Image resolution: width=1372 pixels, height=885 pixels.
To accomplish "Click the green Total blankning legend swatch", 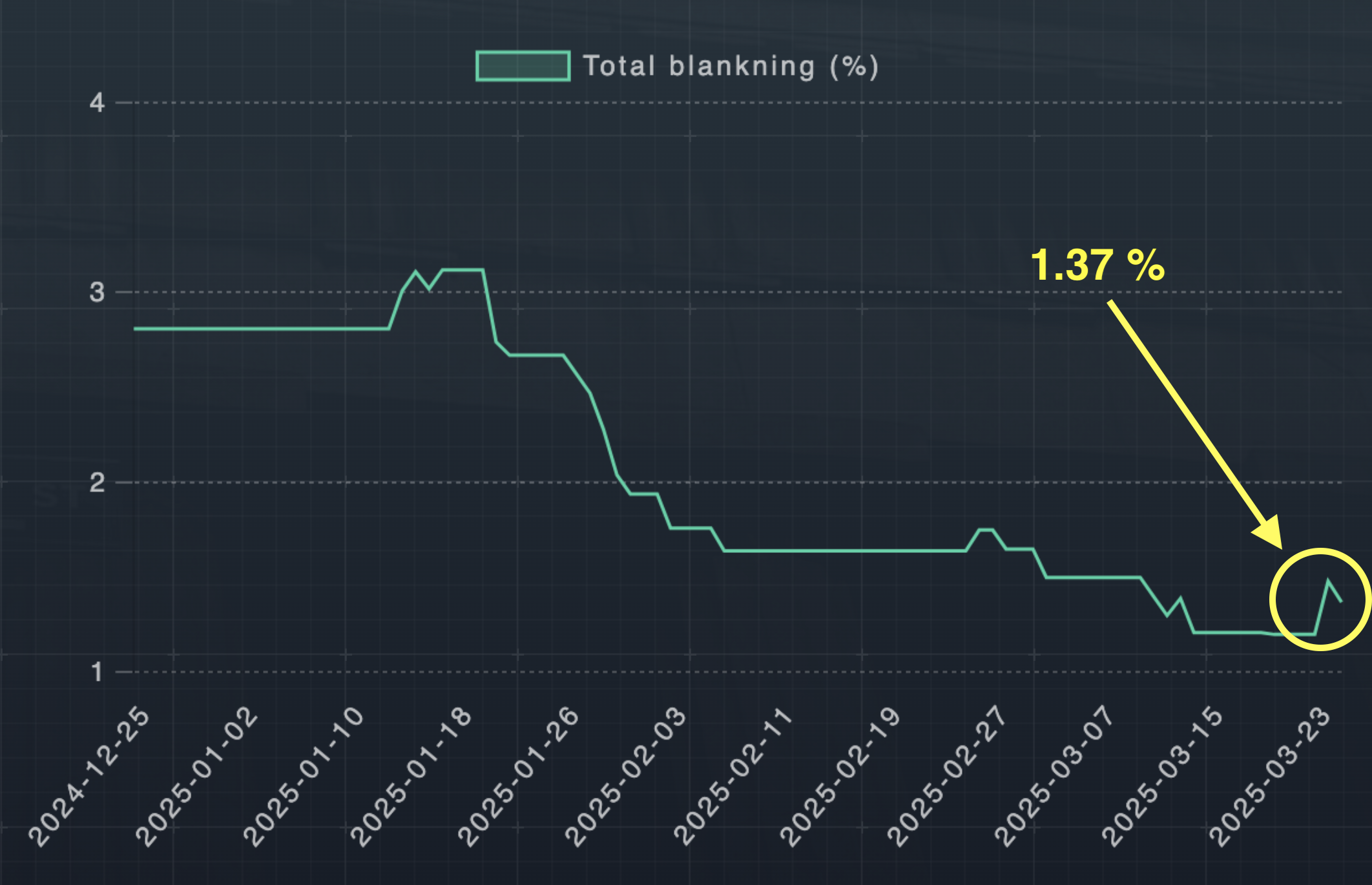I will pos(523,66).
